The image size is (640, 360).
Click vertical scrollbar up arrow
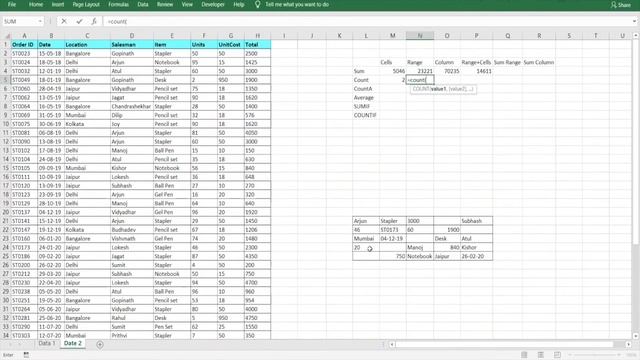point(636,36)
